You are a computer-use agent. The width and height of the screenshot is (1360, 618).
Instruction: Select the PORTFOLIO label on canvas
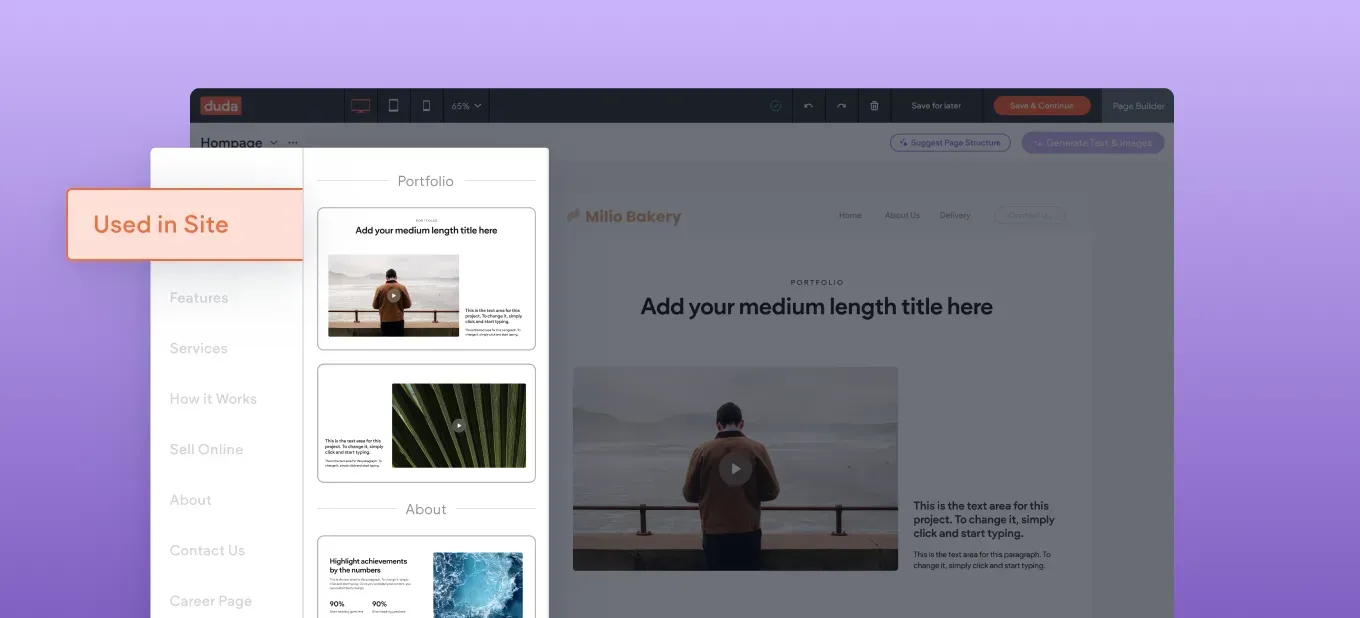[817, 283]
